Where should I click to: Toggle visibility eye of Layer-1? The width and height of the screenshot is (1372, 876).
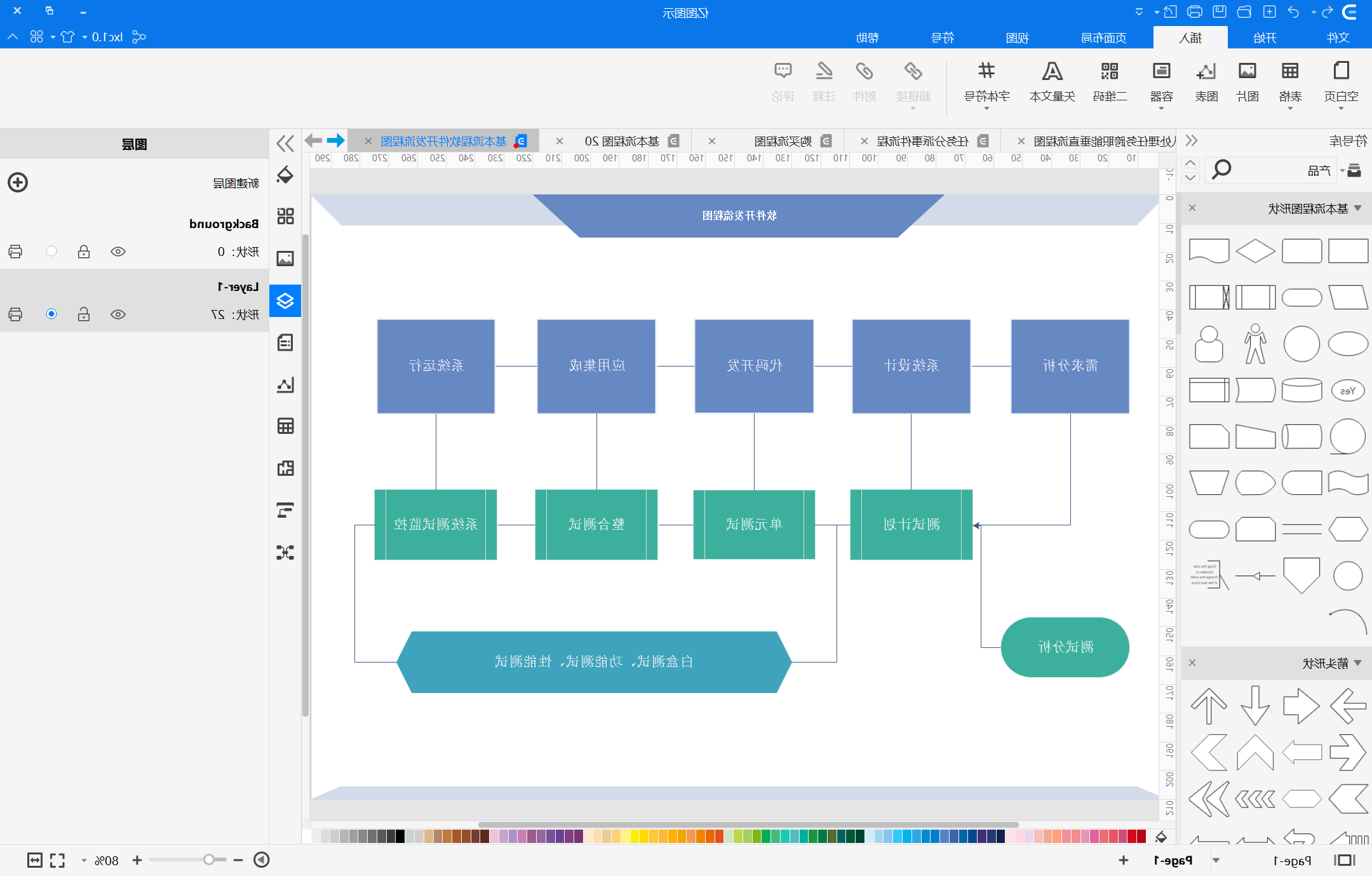118,314
